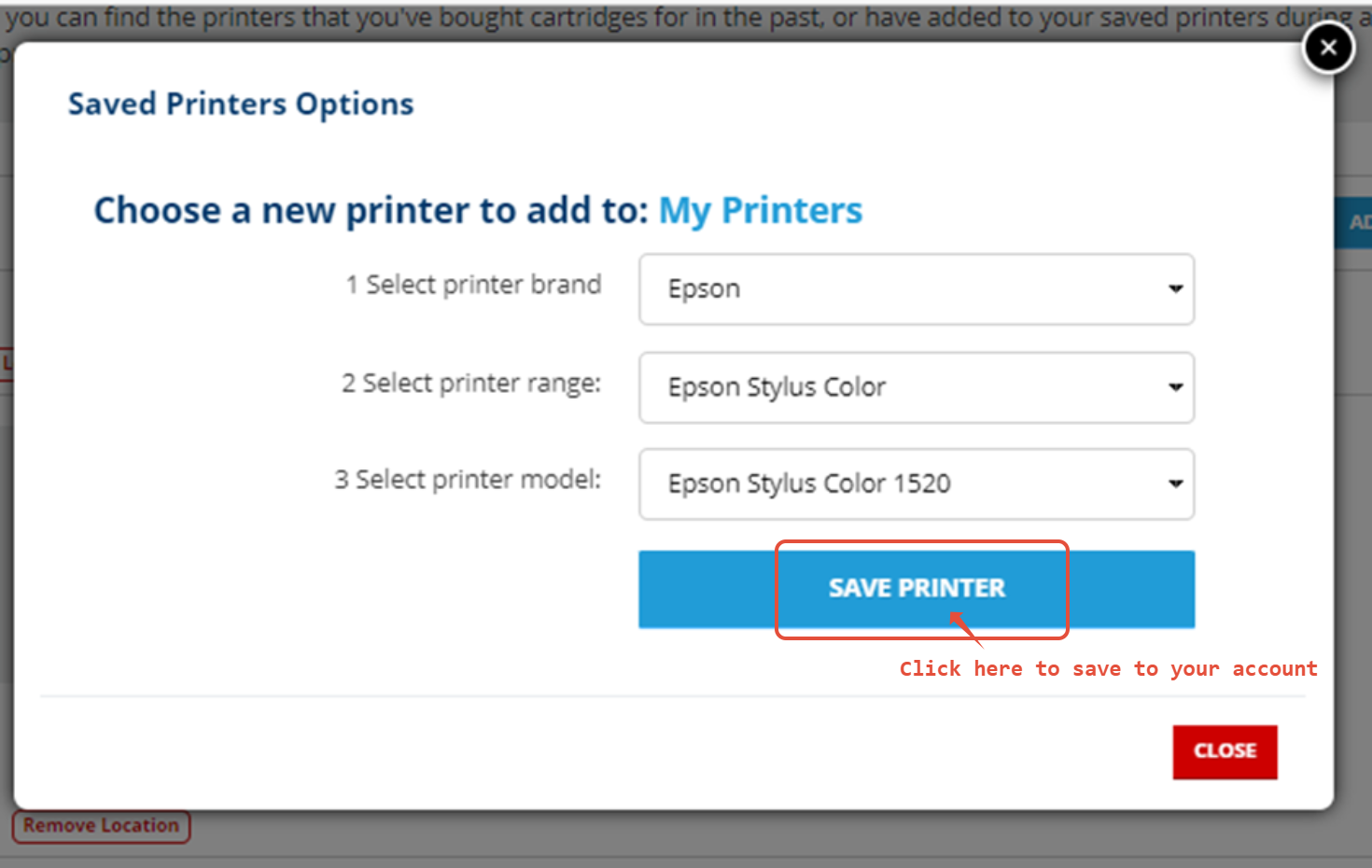The width and height of the screenshot is (1372, 868).
Task: Open the My Printers link
Action: click(761, 210)
